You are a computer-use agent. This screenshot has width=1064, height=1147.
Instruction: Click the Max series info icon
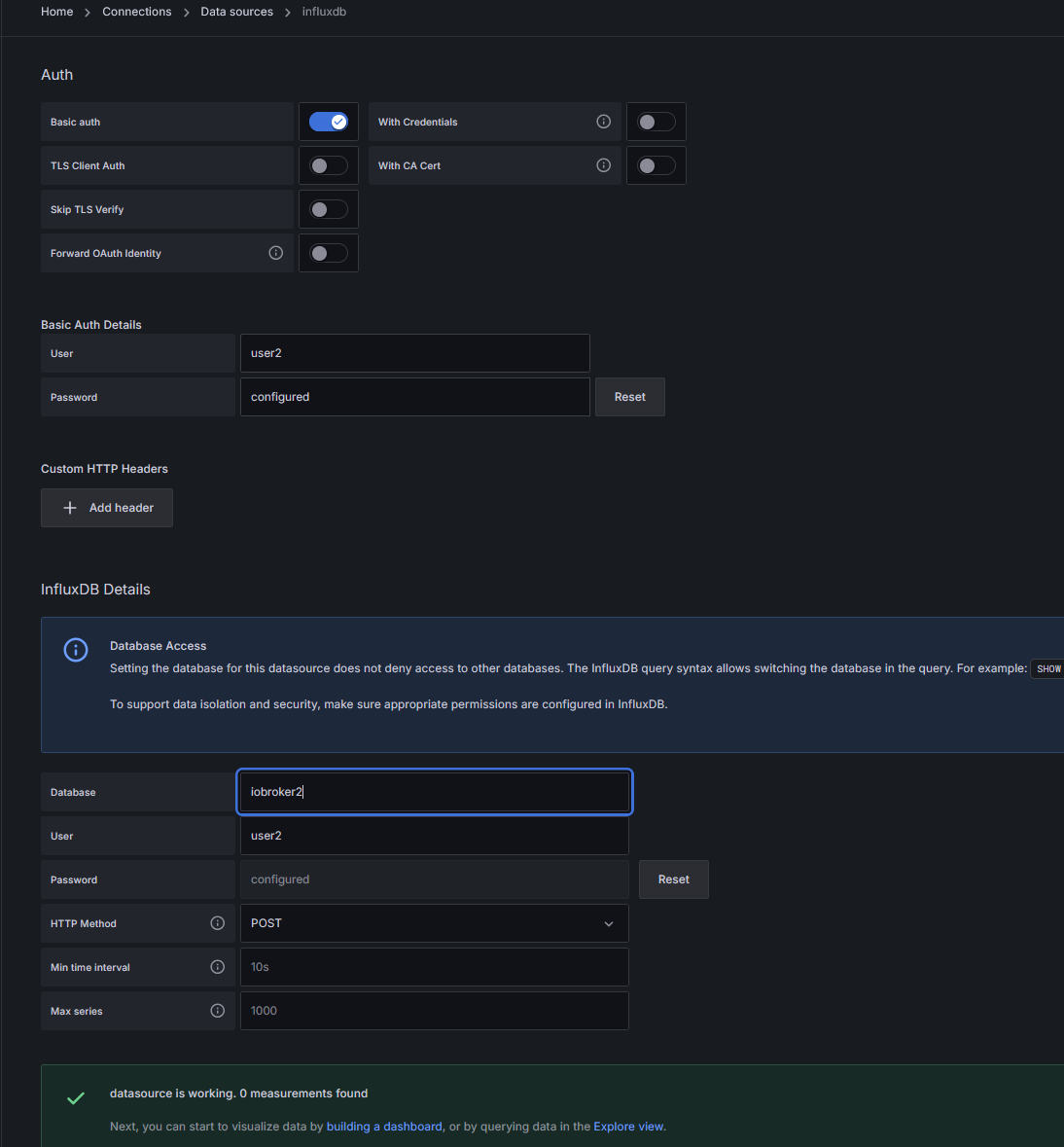point(218,1011)
